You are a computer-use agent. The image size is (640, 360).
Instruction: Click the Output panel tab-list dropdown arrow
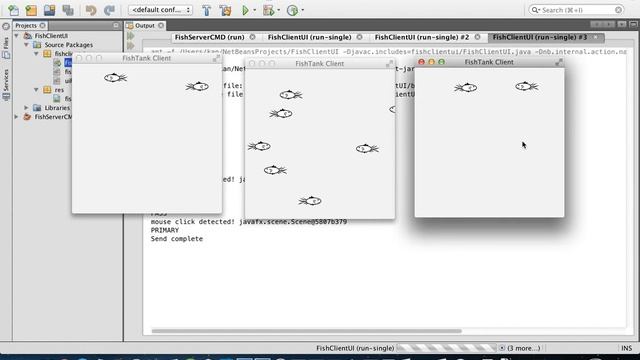[x=621, y=25]
